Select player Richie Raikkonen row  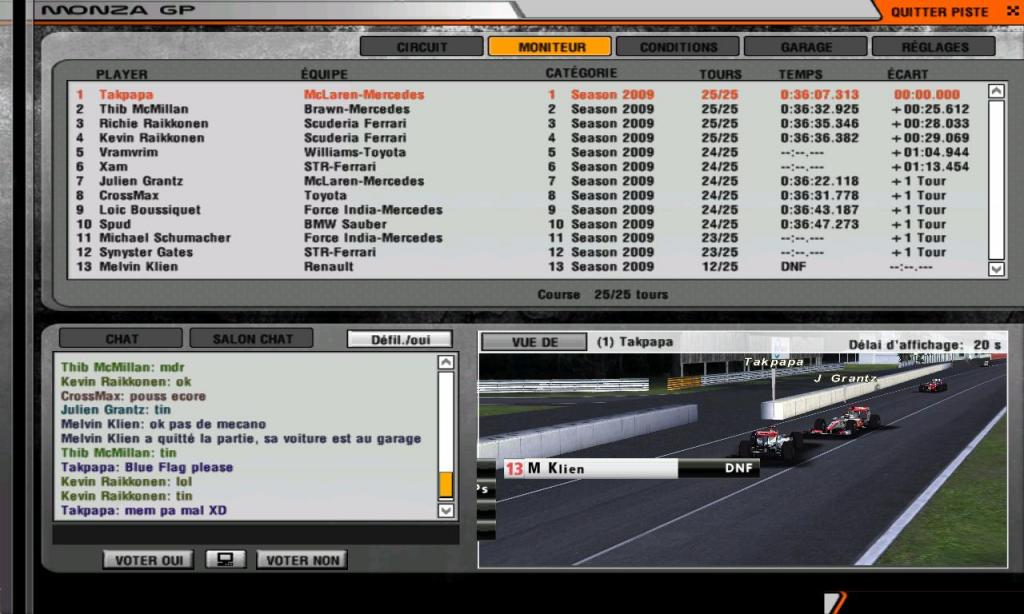point(526,123)
